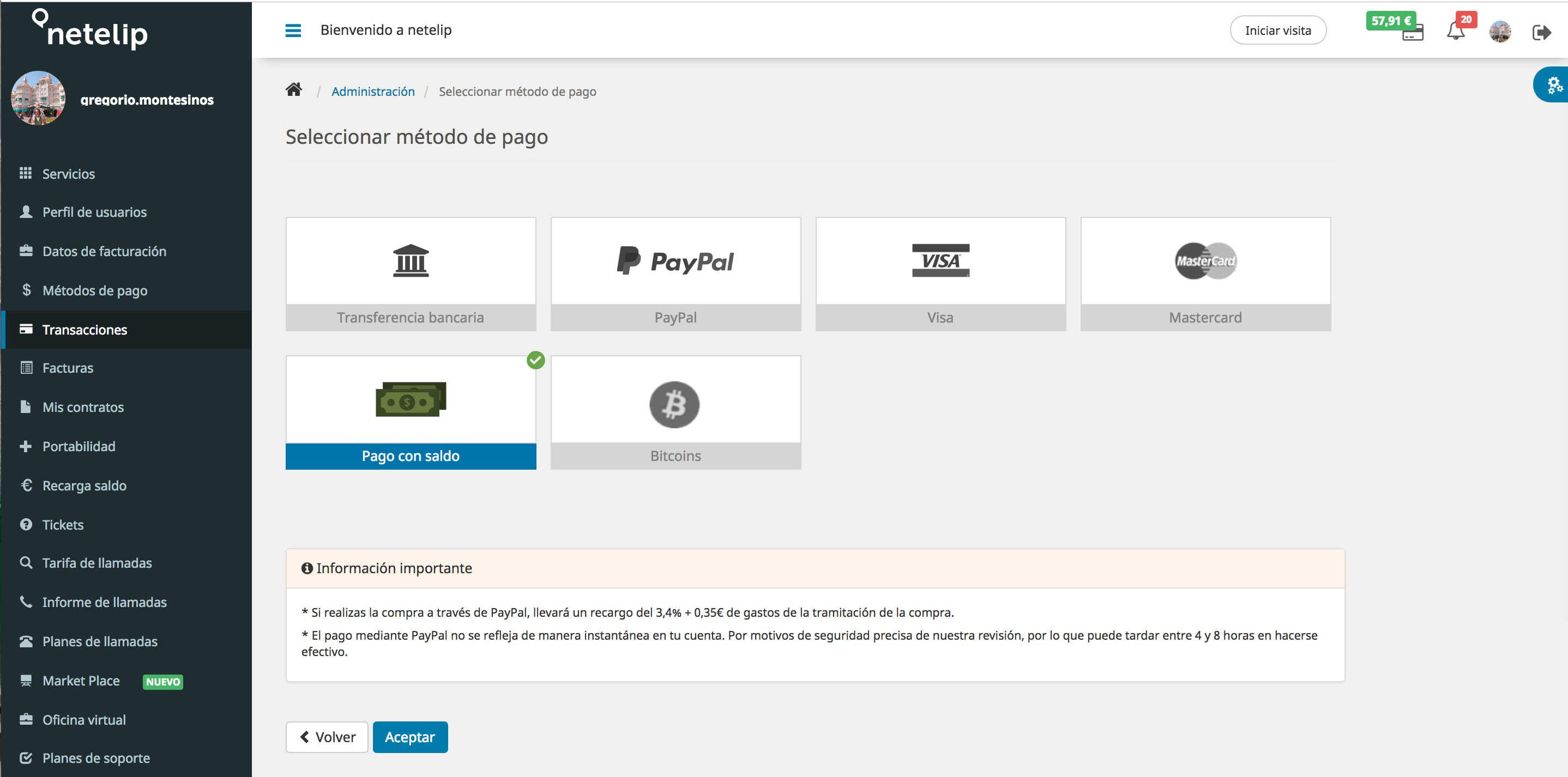This screenshot has height=777, width=1568.
Task: Click the notification bell icon
Action: pos(1456,30)
